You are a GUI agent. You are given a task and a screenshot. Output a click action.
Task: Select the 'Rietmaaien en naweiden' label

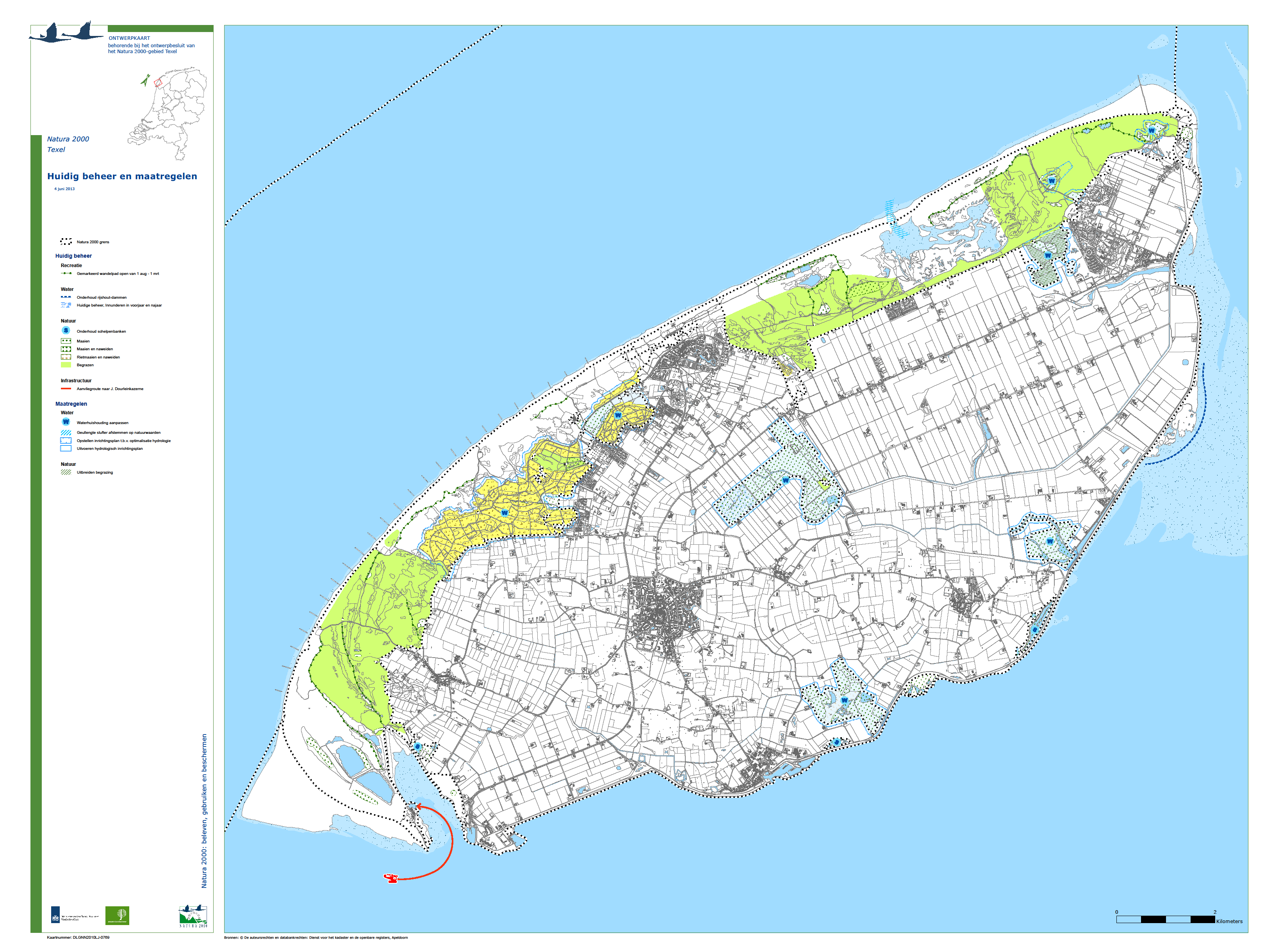coord(98,357)
